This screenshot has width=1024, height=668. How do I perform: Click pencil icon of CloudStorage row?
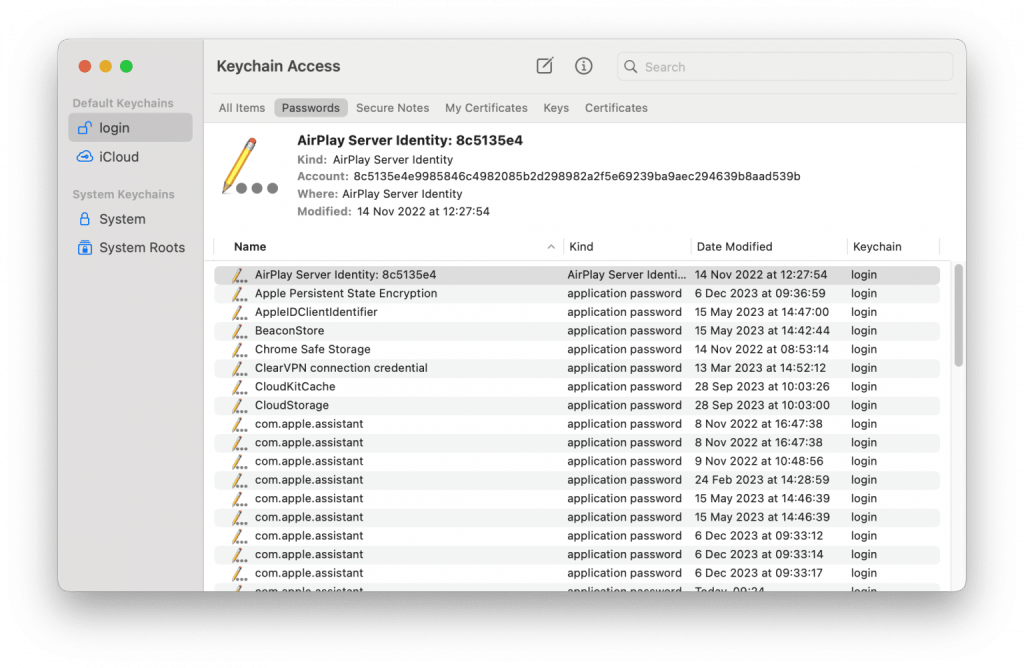(239, 406)
